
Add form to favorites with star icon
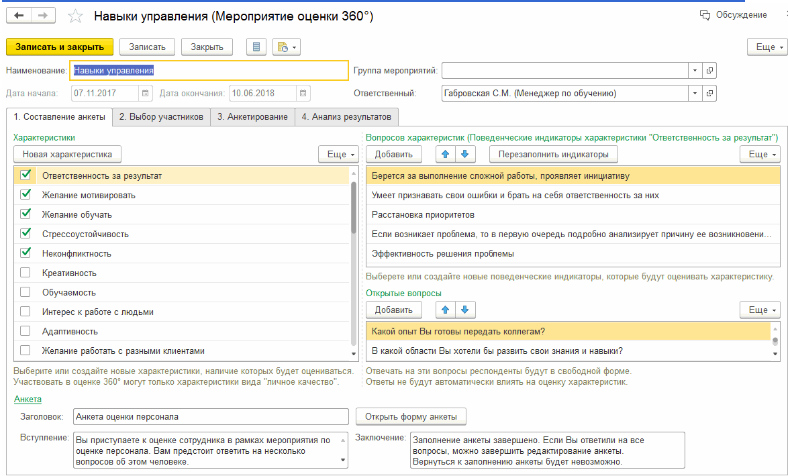click(75, 16)
